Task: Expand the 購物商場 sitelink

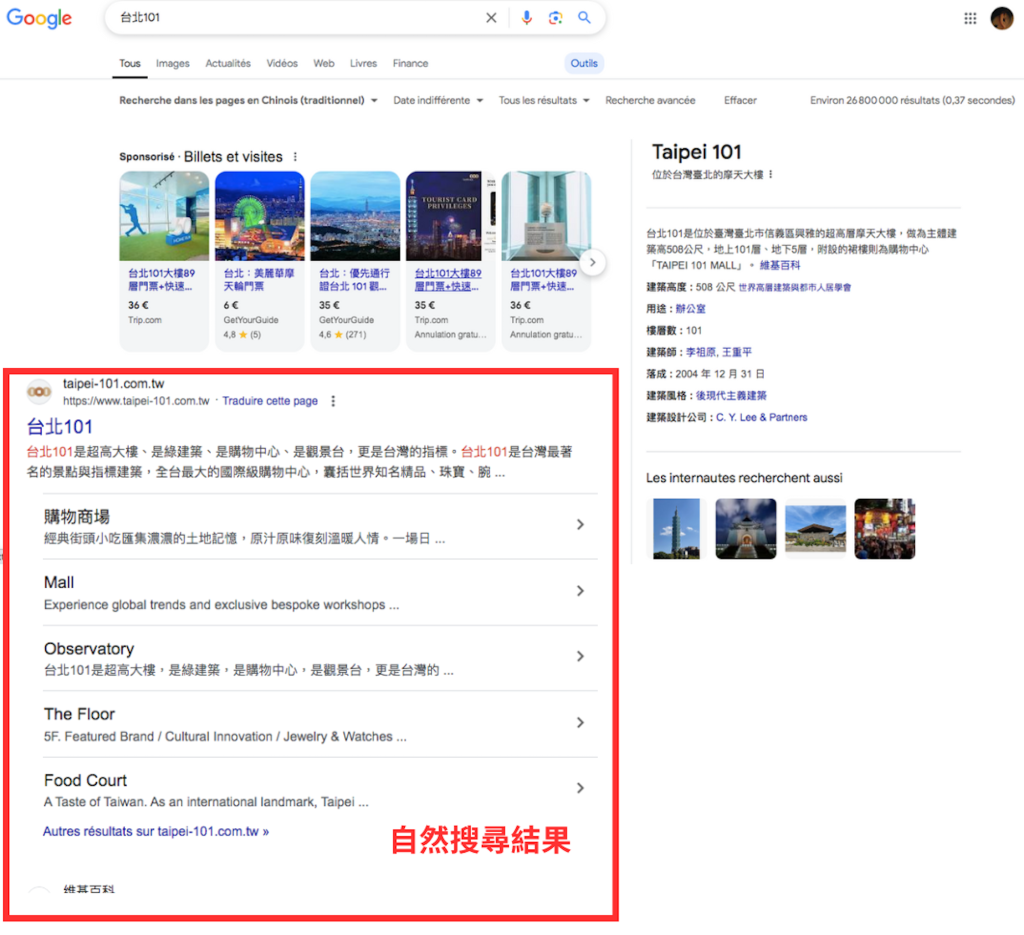Action: [x=320, y=526]
